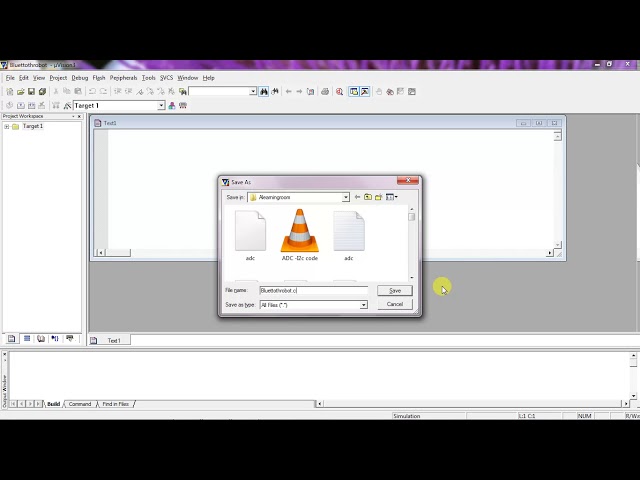Click the Navigate Backwards arrow in main toolbar
The image size is (640, 480).
click(x=289, y=92)
